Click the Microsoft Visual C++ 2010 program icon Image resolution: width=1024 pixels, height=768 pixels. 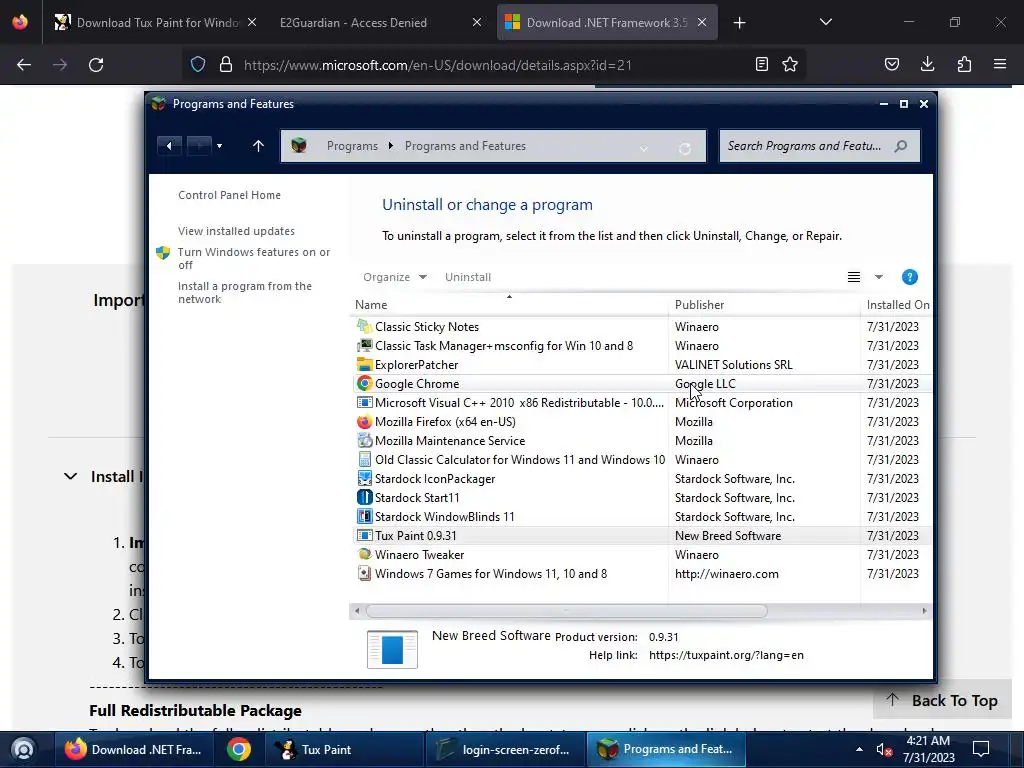(x=364, y=402)
